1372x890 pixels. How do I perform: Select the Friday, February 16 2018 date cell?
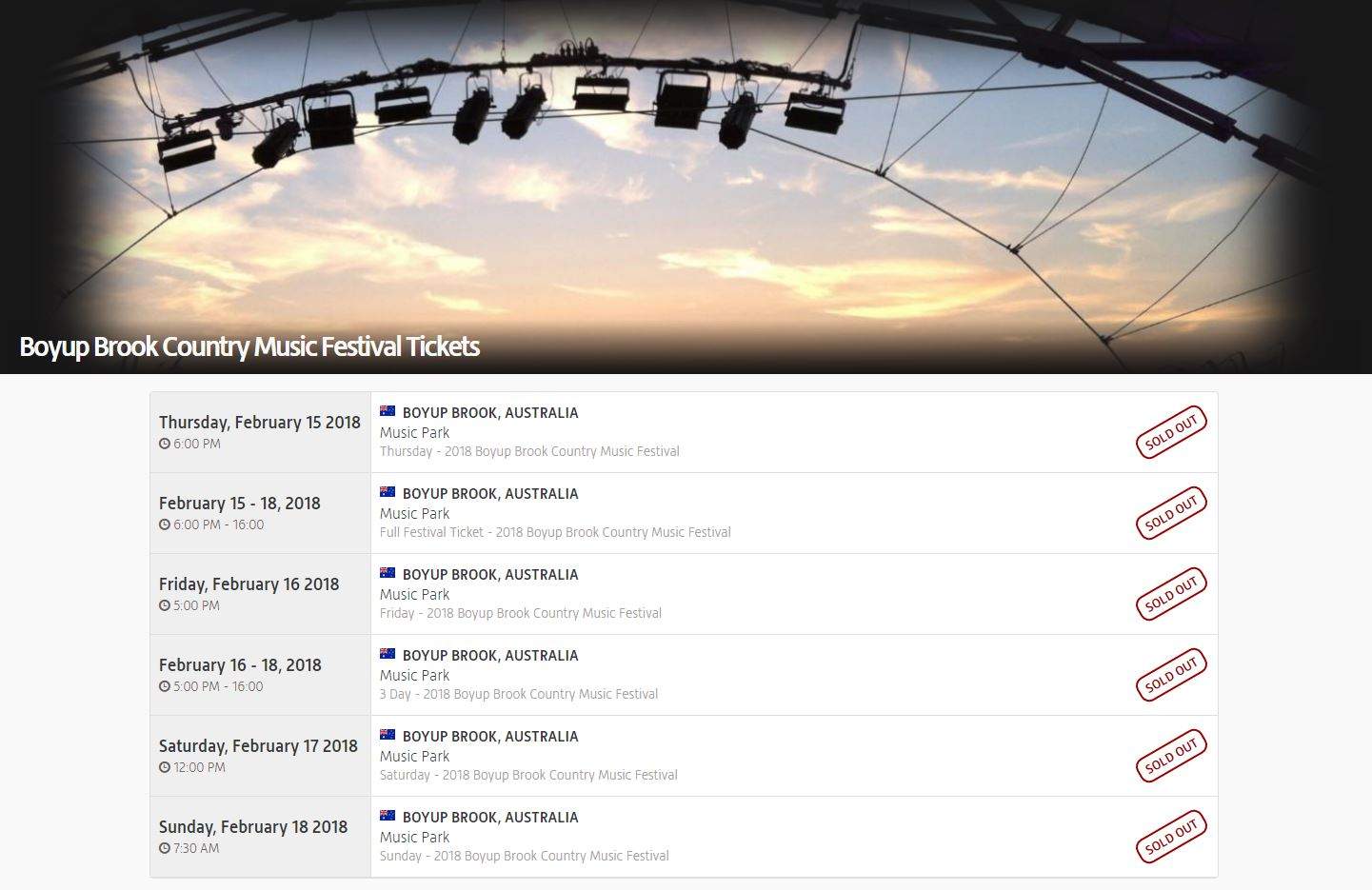pos(249,584)
